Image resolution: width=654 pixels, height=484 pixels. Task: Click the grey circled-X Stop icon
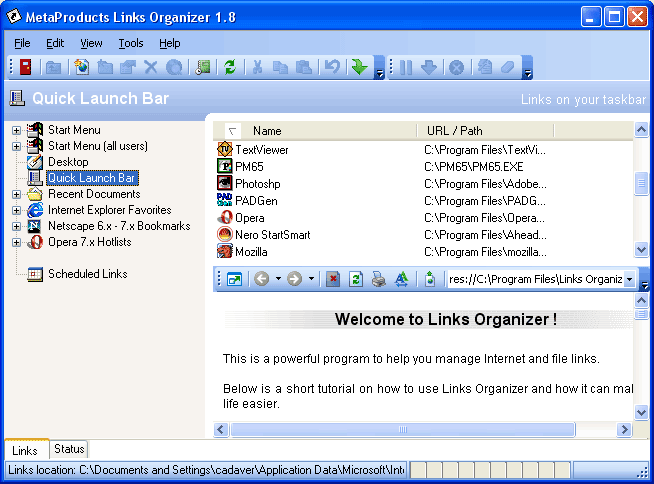pyautogui.click(x=457, y=67)
